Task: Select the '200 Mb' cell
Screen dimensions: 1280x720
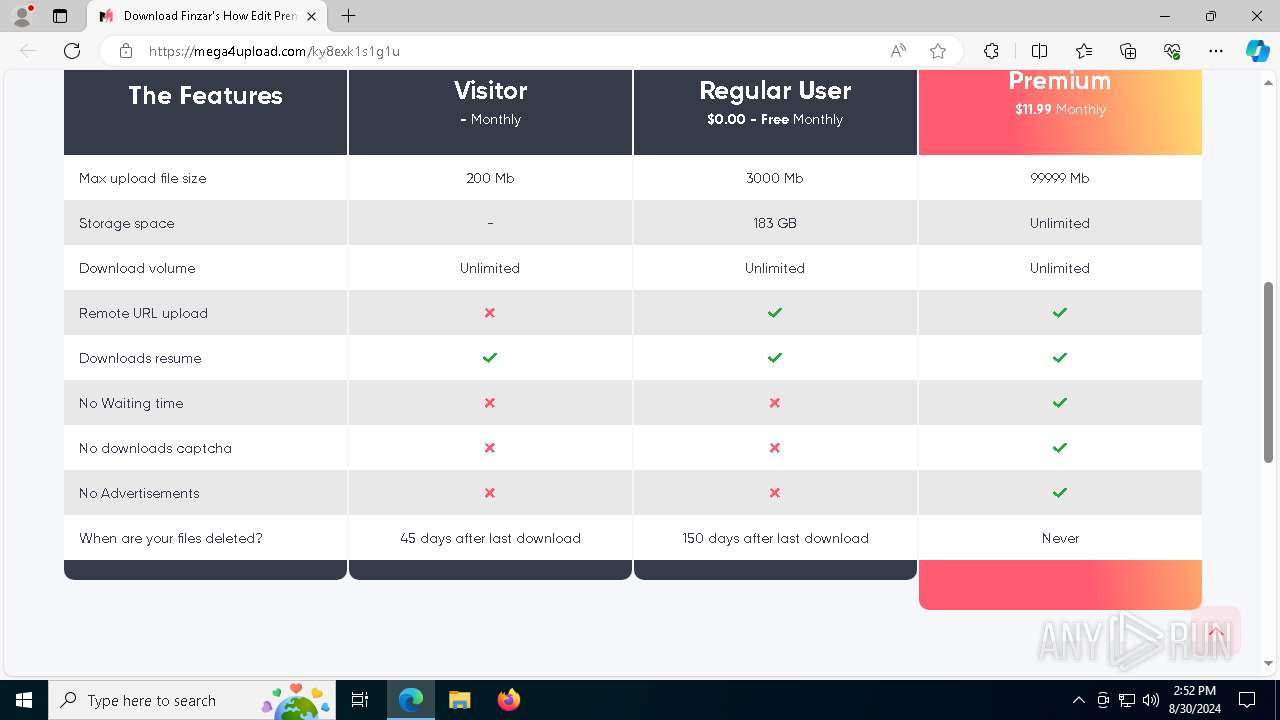Action: pos(490,178)
